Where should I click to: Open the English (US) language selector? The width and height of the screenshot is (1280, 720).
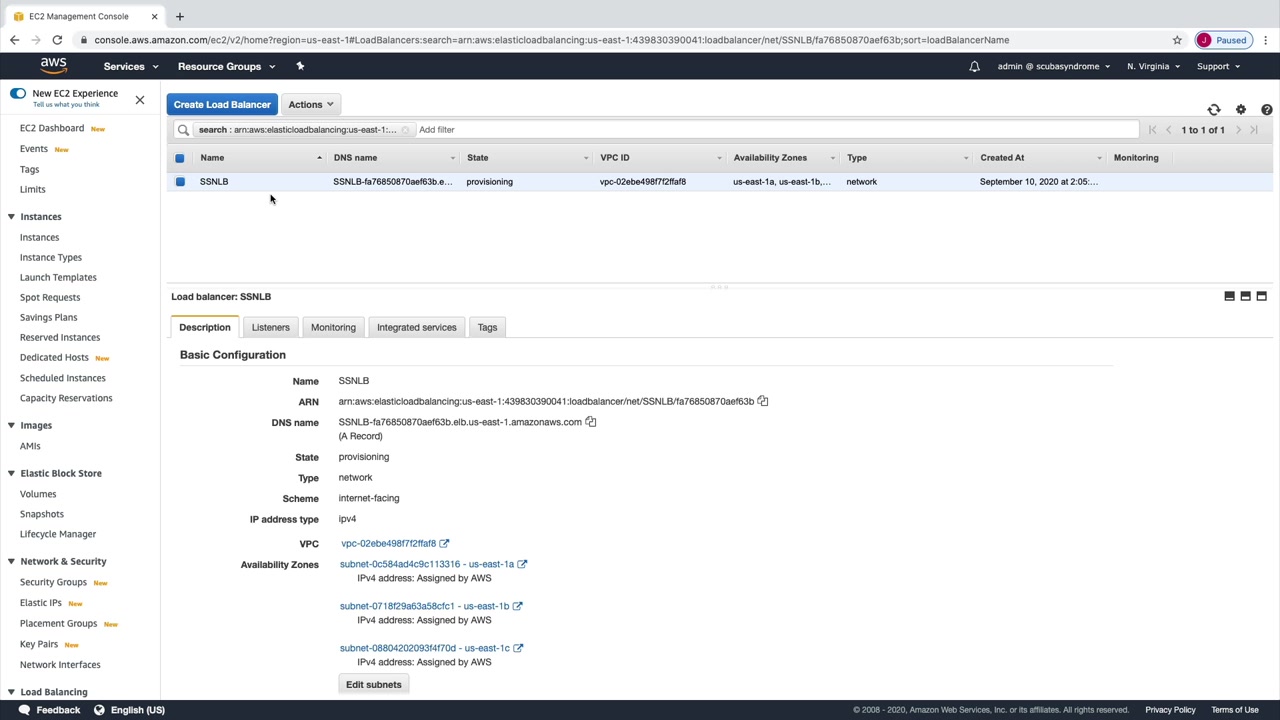click(129, 710)
